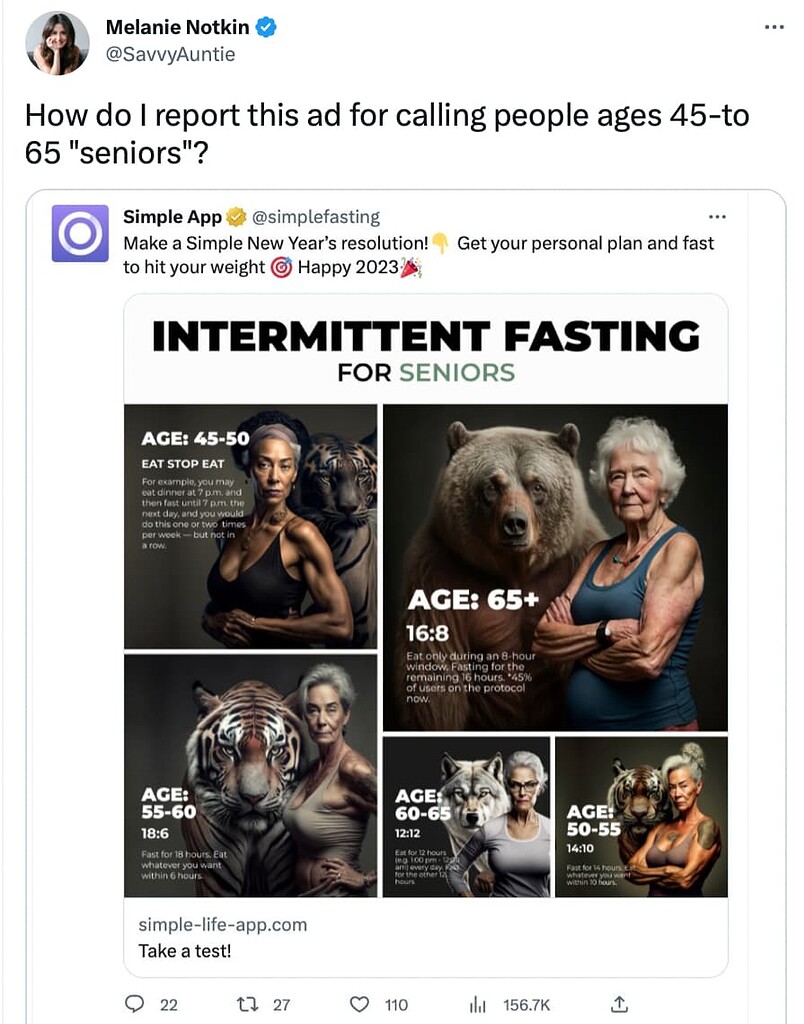Click the Melanie Notkin display name
804x1024 pixels.
click(176, 28)
